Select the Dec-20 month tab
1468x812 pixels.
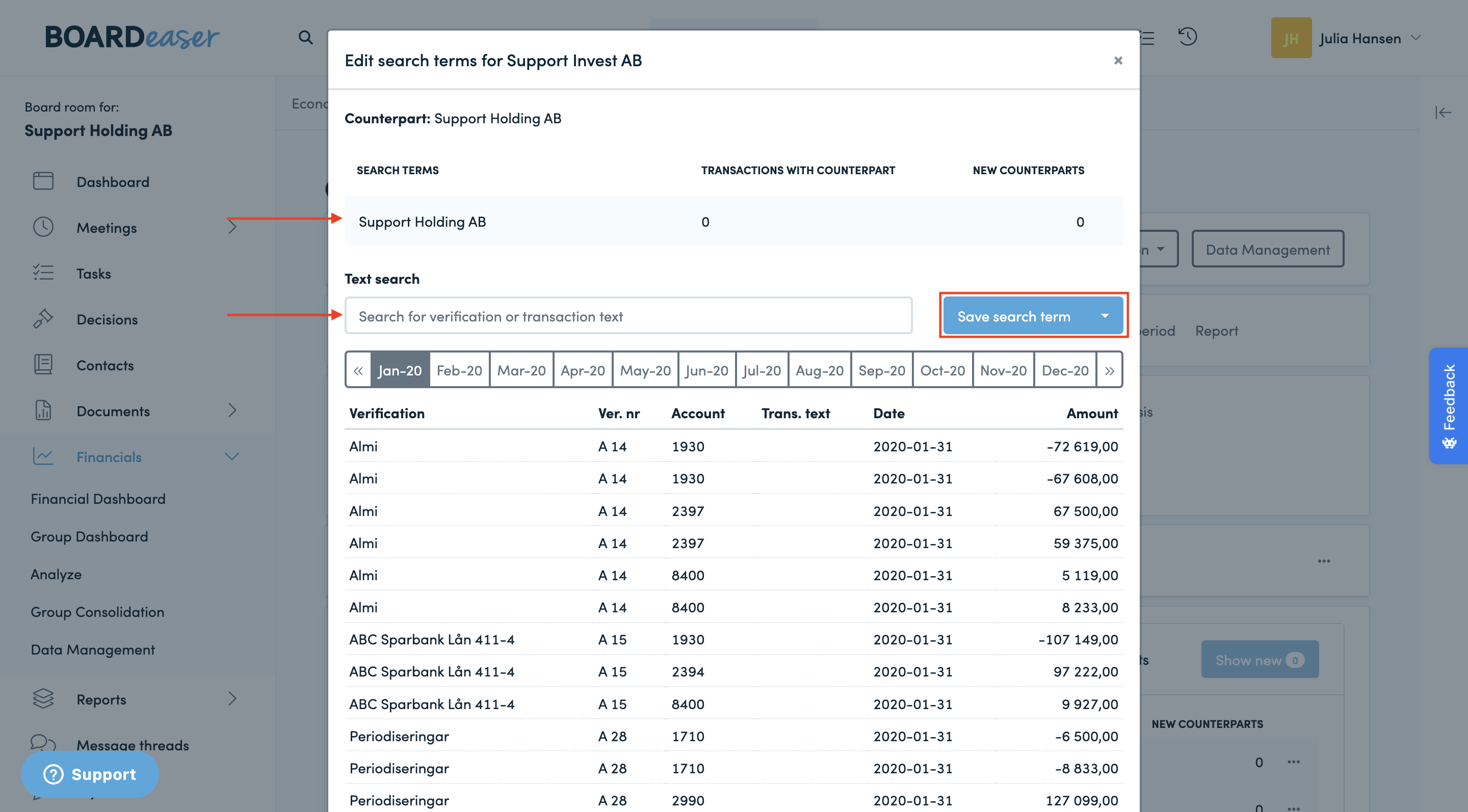coord(1065,371)
